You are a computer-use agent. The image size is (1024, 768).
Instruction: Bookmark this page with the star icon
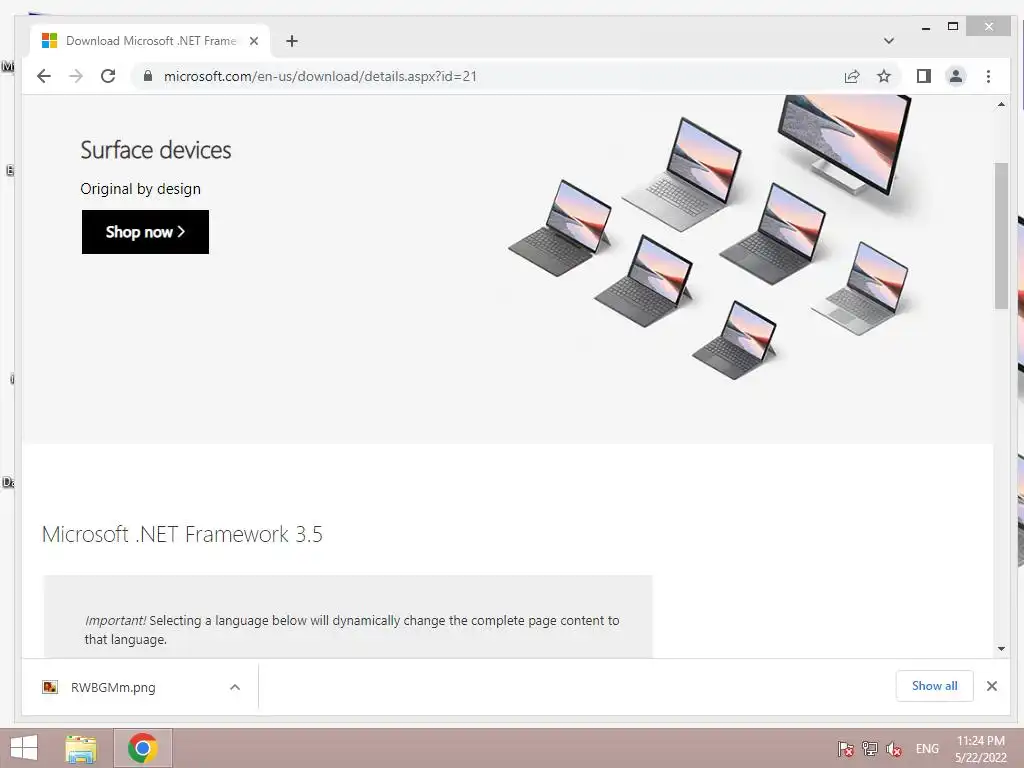pos(884,76)
